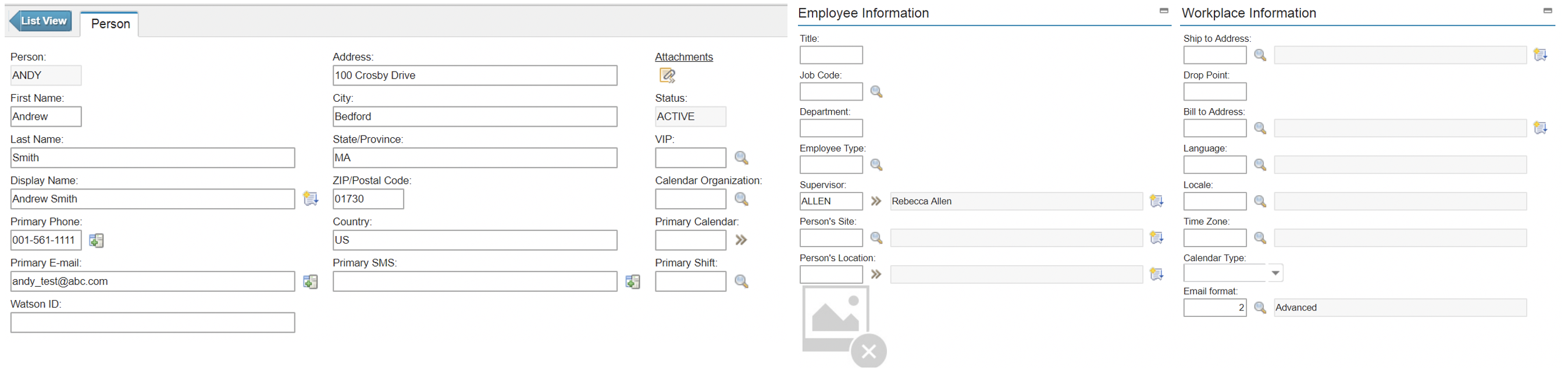The height and width of the screenshot is (378, 1568).
Task: Switch to the List View tab
Action: click(x=41, y=22)
